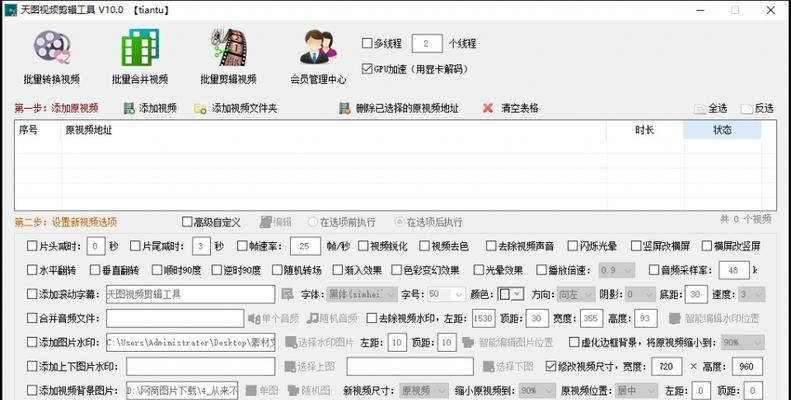The height and width of the screenshot is (400, 791).
Task: Enable the 多线程 checkbox
Action: (367, 43)
